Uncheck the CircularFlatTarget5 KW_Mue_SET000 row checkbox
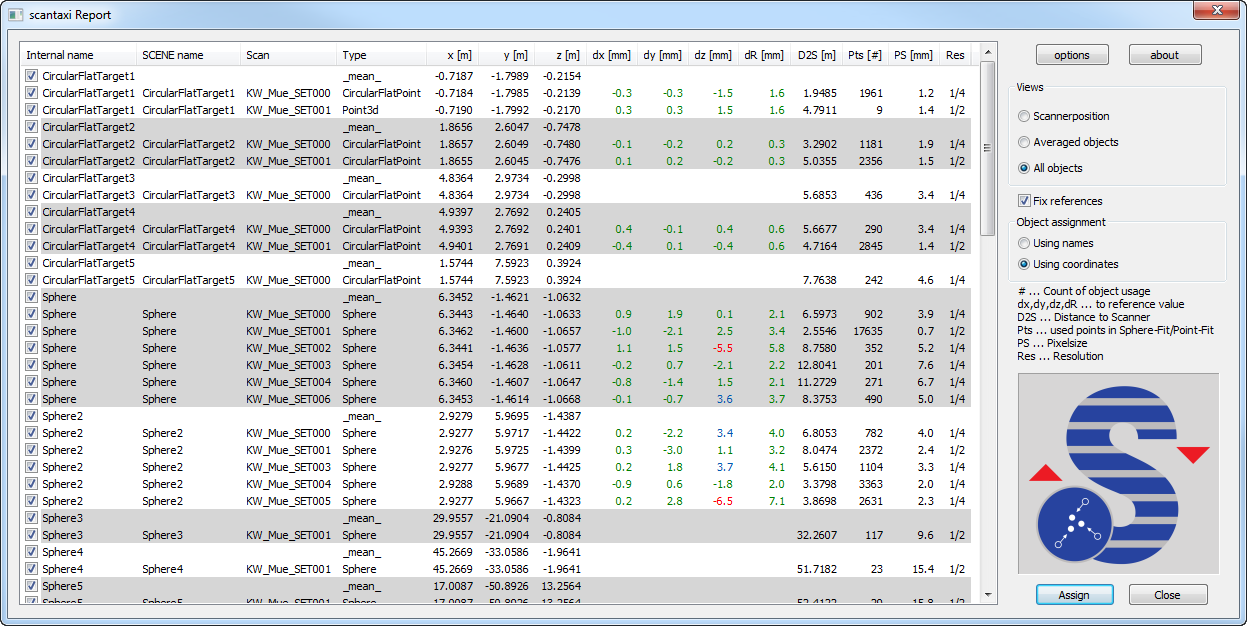 click(x=32, y=280)
